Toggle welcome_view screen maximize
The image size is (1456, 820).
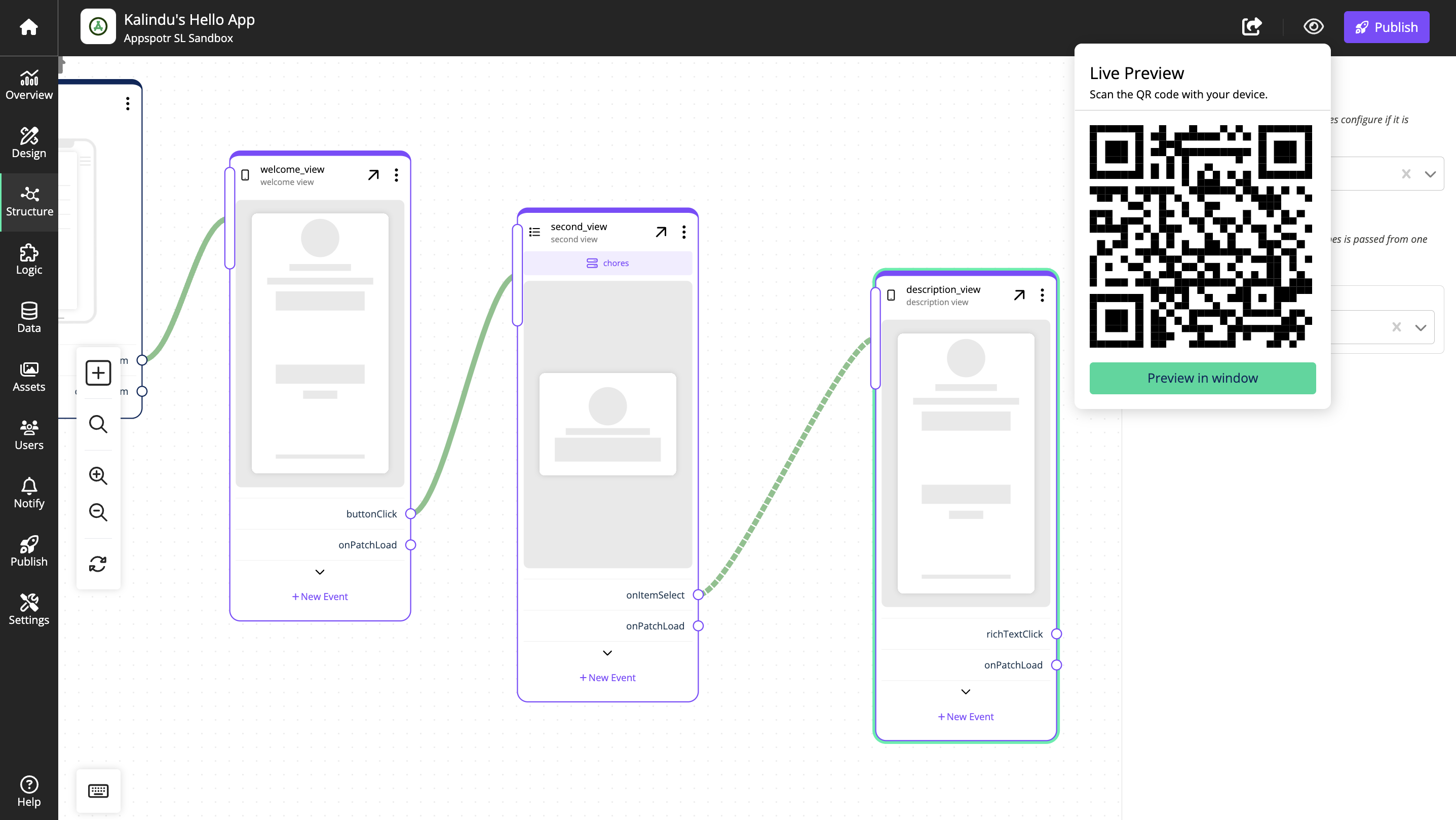pyautogui.click(x=373, y=174)
